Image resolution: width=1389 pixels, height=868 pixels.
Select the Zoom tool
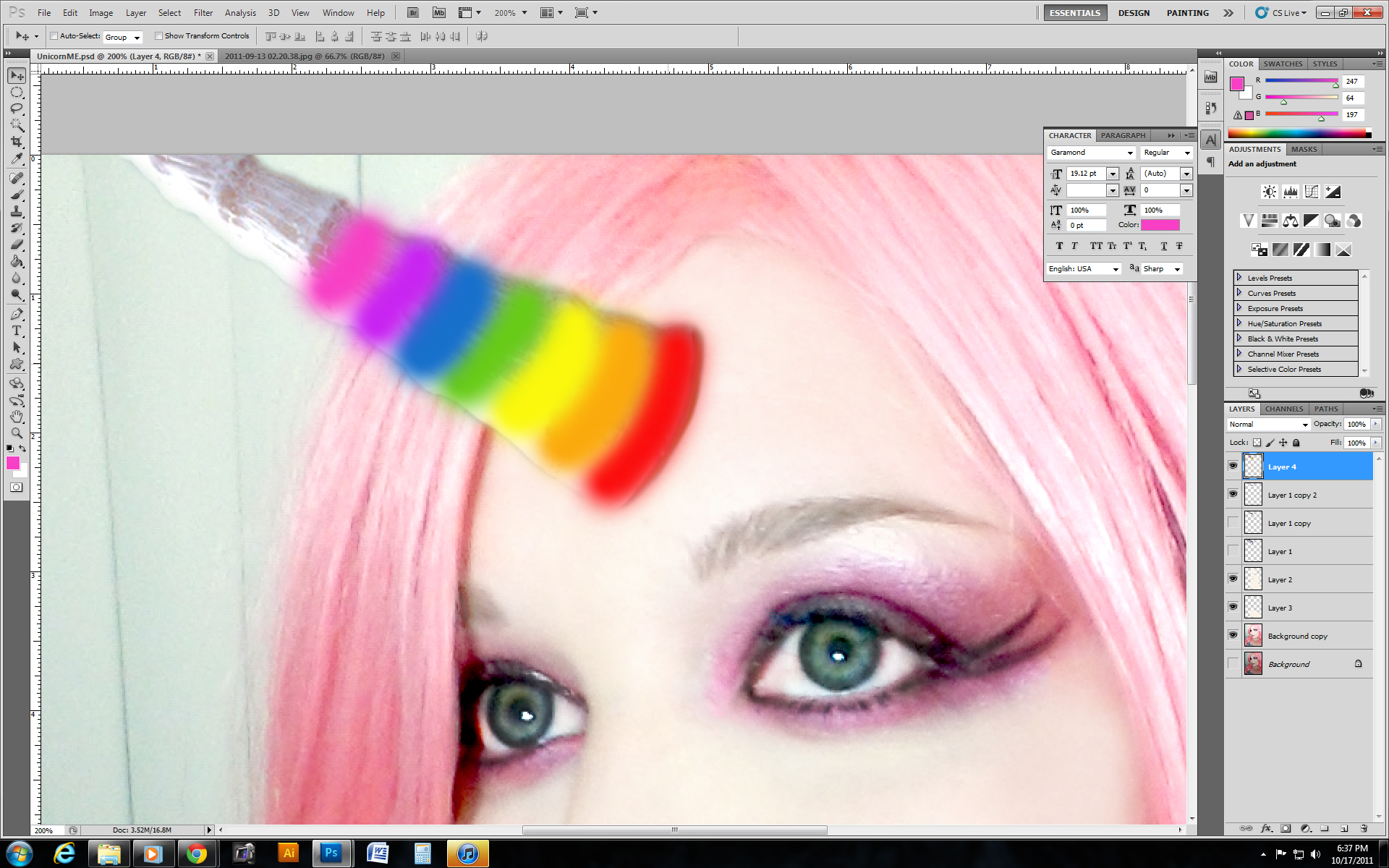click(x=17, y=433)
